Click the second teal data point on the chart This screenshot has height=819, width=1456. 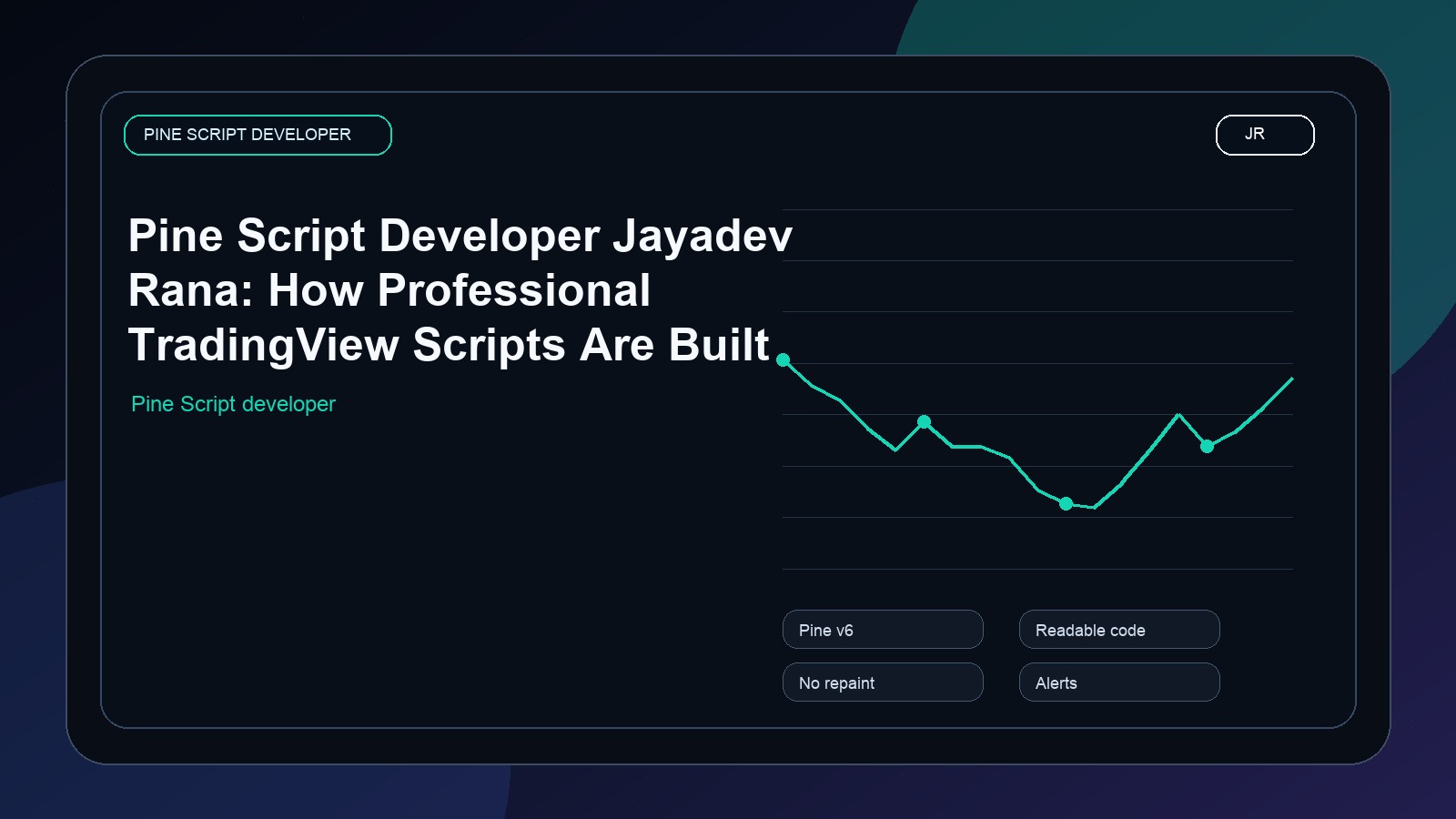[925, 421]
